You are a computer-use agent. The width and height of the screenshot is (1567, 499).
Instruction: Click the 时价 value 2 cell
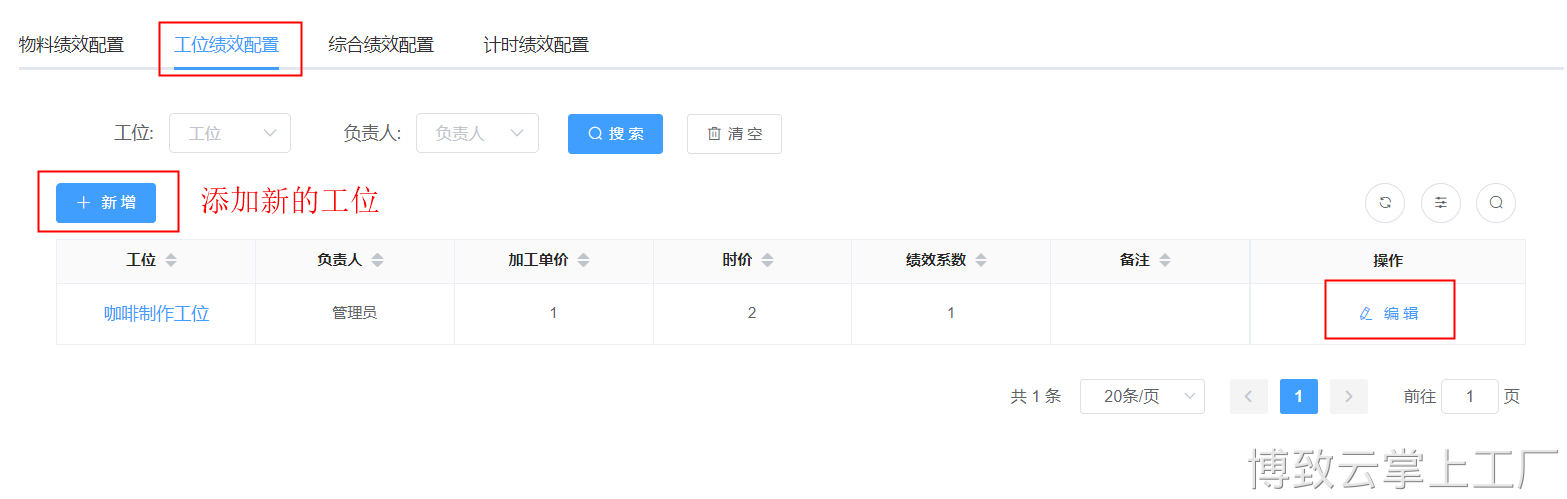(x=752, y=314)
